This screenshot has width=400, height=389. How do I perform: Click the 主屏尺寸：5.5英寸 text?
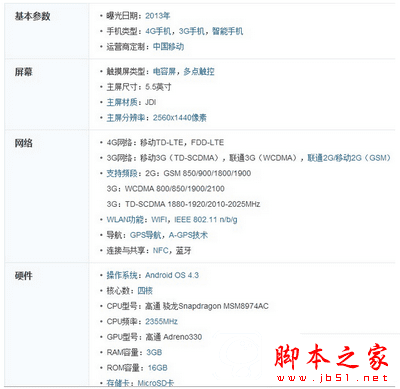(x=139, y=87)
